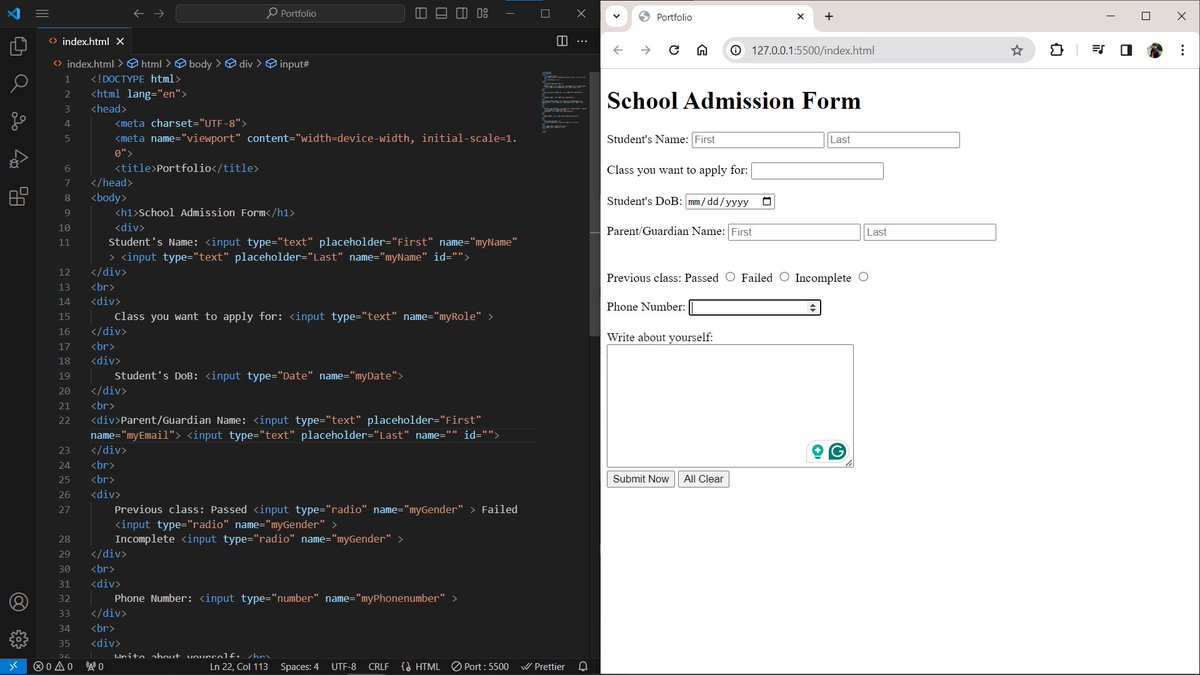Image resolution: width=1200 pixels, height=675 pixels.
Task: Toggle the primary side bar layout icon
Action: (421, 14)
